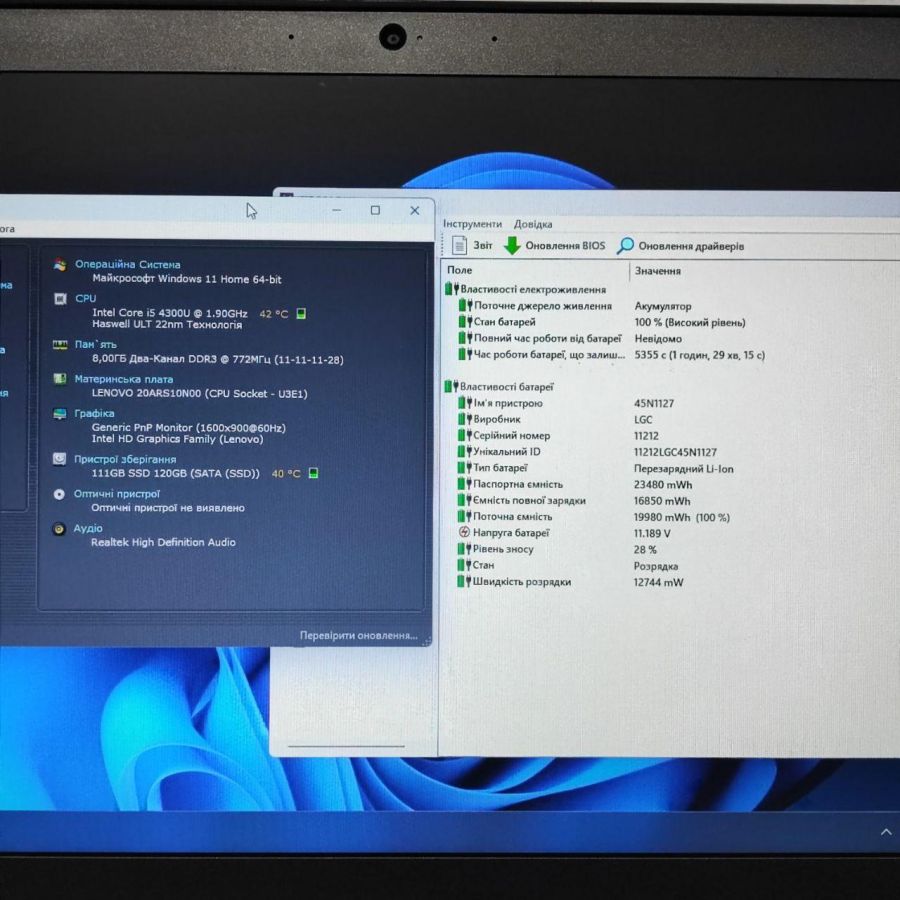Open the Операційна Система section in Speccy

[127, 265]
